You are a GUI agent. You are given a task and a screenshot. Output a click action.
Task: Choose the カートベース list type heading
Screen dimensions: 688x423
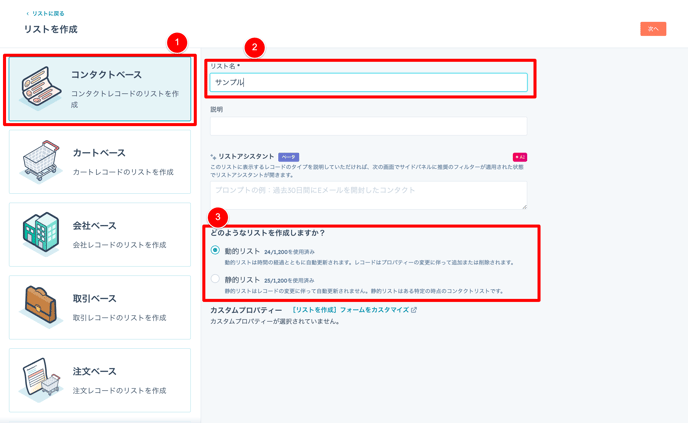pyautogui.click(x=99, y=153)
